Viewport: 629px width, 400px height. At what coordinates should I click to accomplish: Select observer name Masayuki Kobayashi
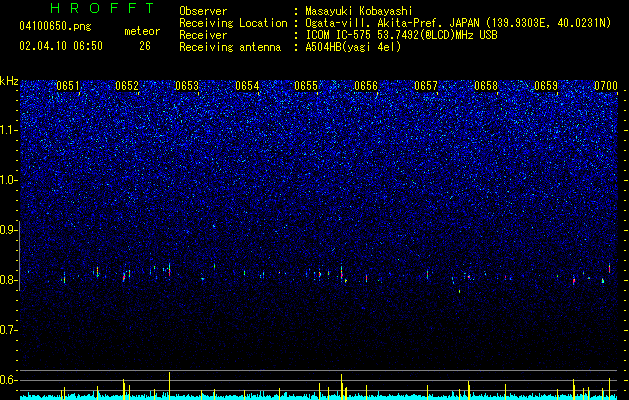pos(359,11)
